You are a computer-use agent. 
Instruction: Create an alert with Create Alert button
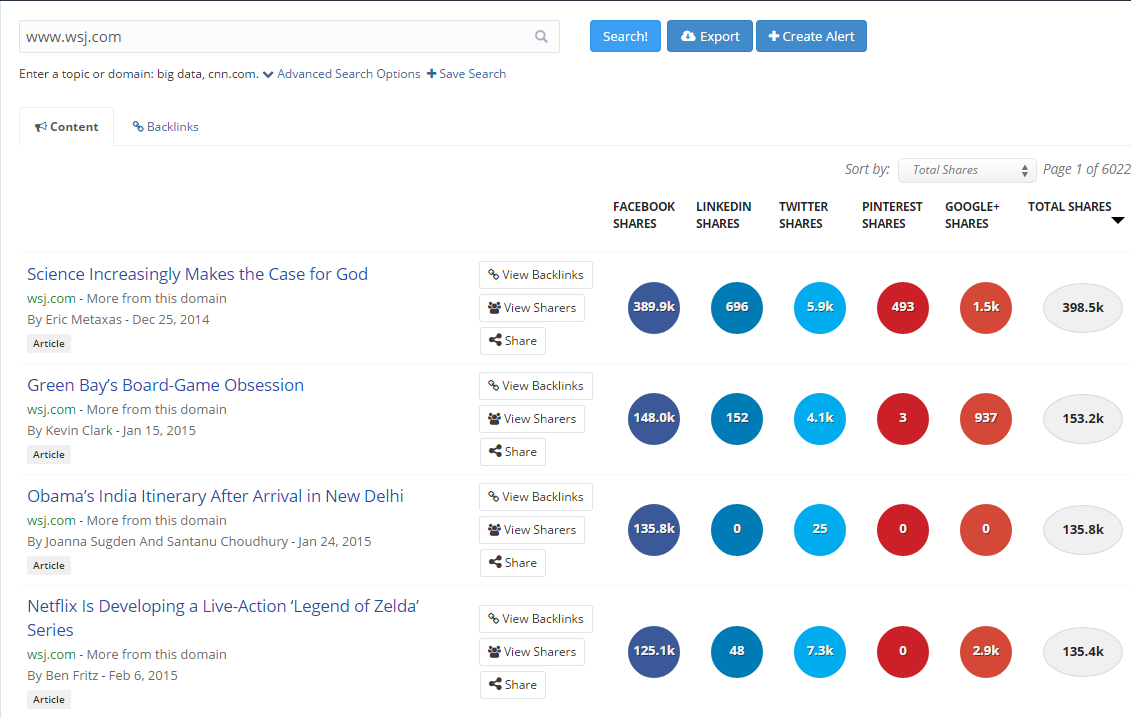click(x=811, y=36)
